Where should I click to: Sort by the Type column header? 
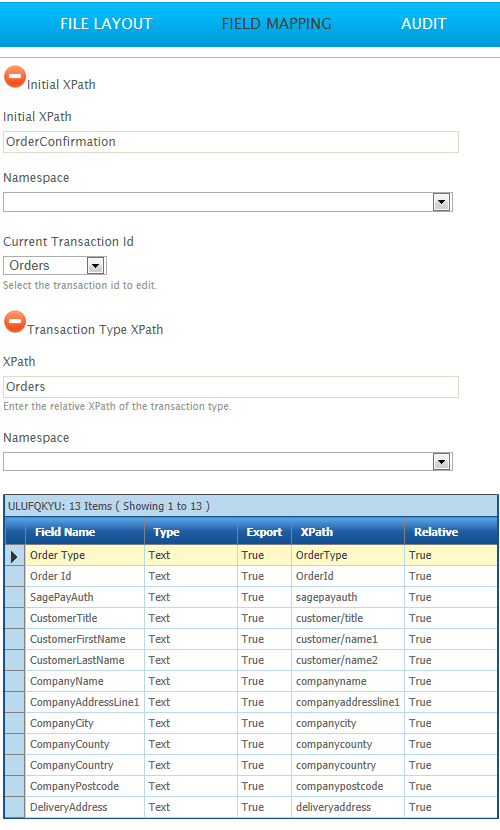[x=190, y=532]
